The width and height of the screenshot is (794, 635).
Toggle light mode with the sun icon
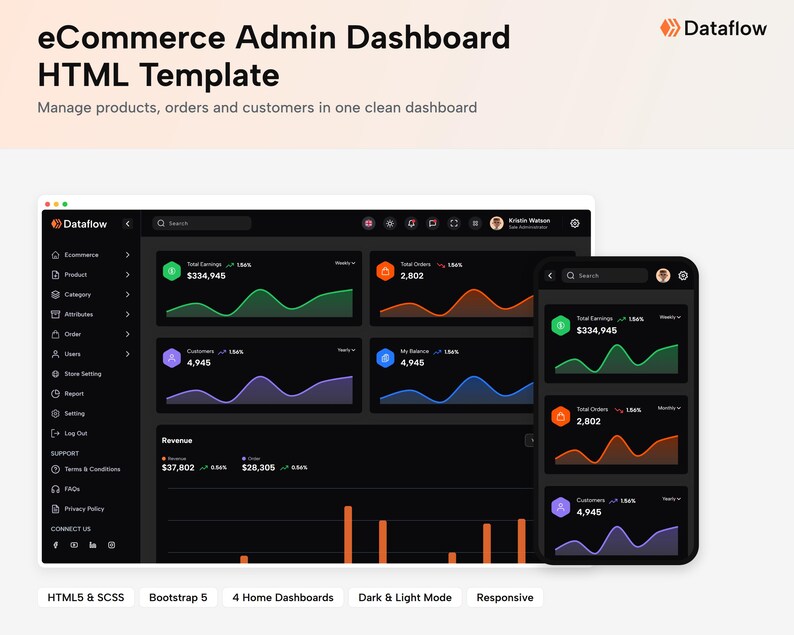point(390,223)
